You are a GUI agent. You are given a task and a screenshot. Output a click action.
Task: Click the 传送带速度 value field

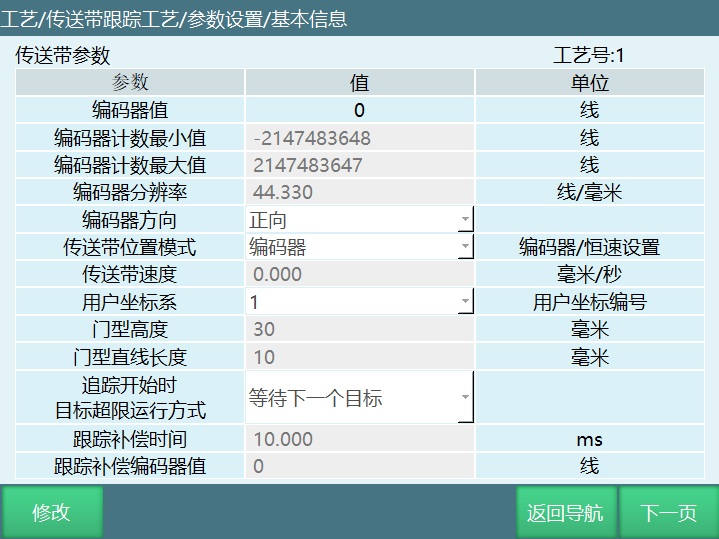[359, 274]
